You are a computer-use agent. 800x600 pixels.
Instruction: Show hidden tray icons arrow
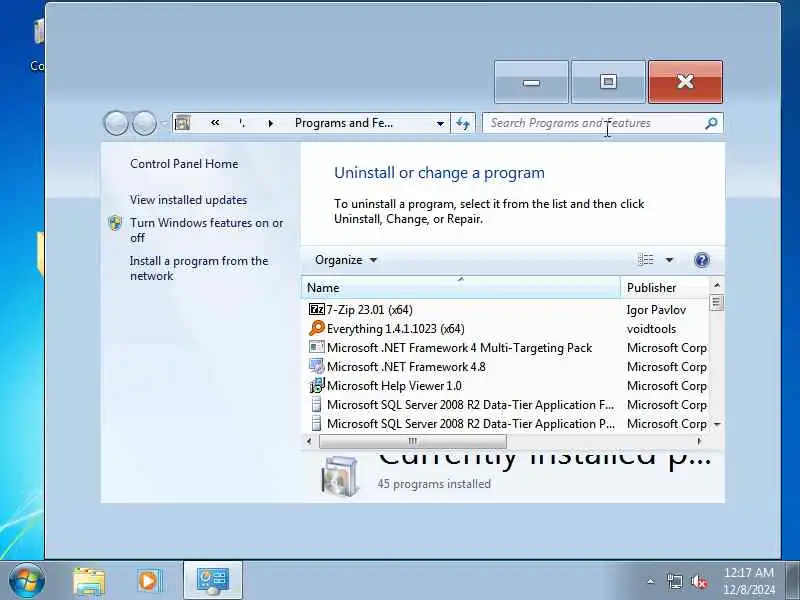pos(651,581)
